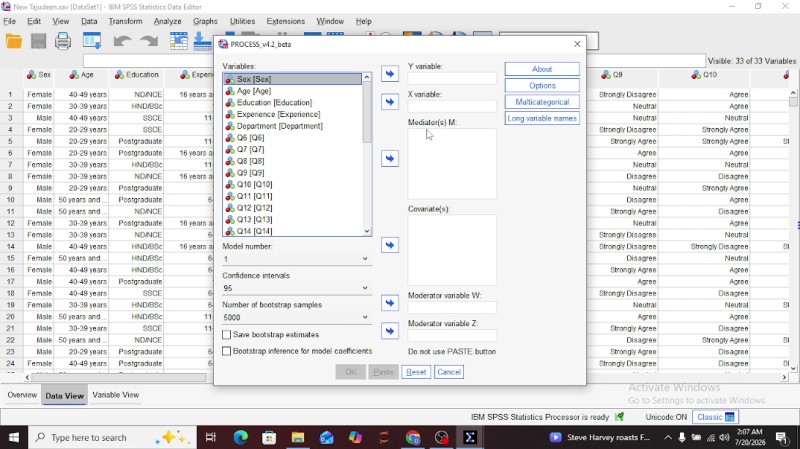Cancel the PROCESS dialog
This screenshot has width=800, height=449.
pyautogui.click(x=449, y=372)
